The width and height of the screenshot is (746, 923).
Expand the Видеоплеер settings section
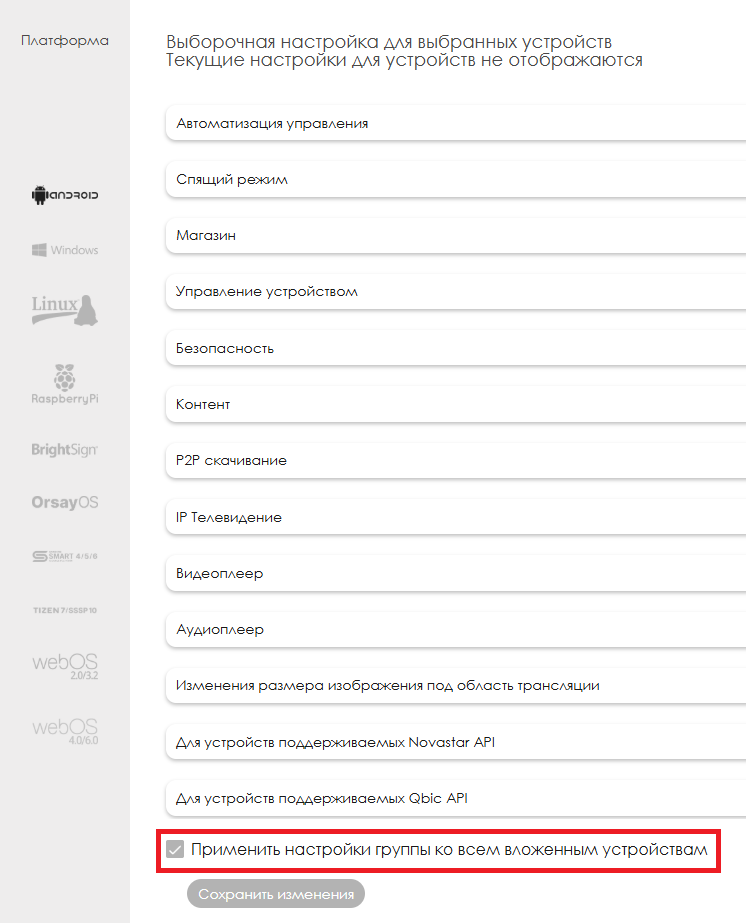tap(455, 574)
